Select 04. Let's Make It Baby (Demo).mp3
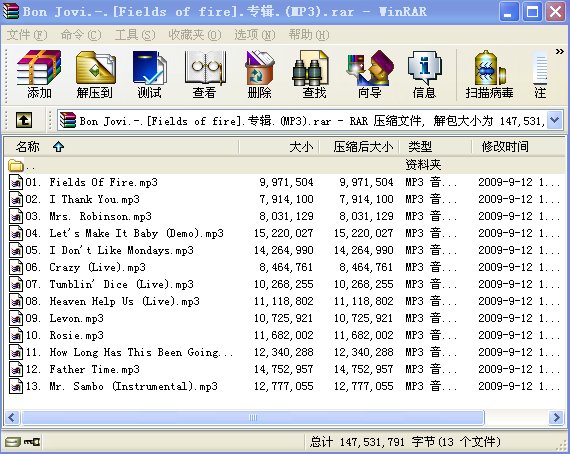 coord(124,233)
